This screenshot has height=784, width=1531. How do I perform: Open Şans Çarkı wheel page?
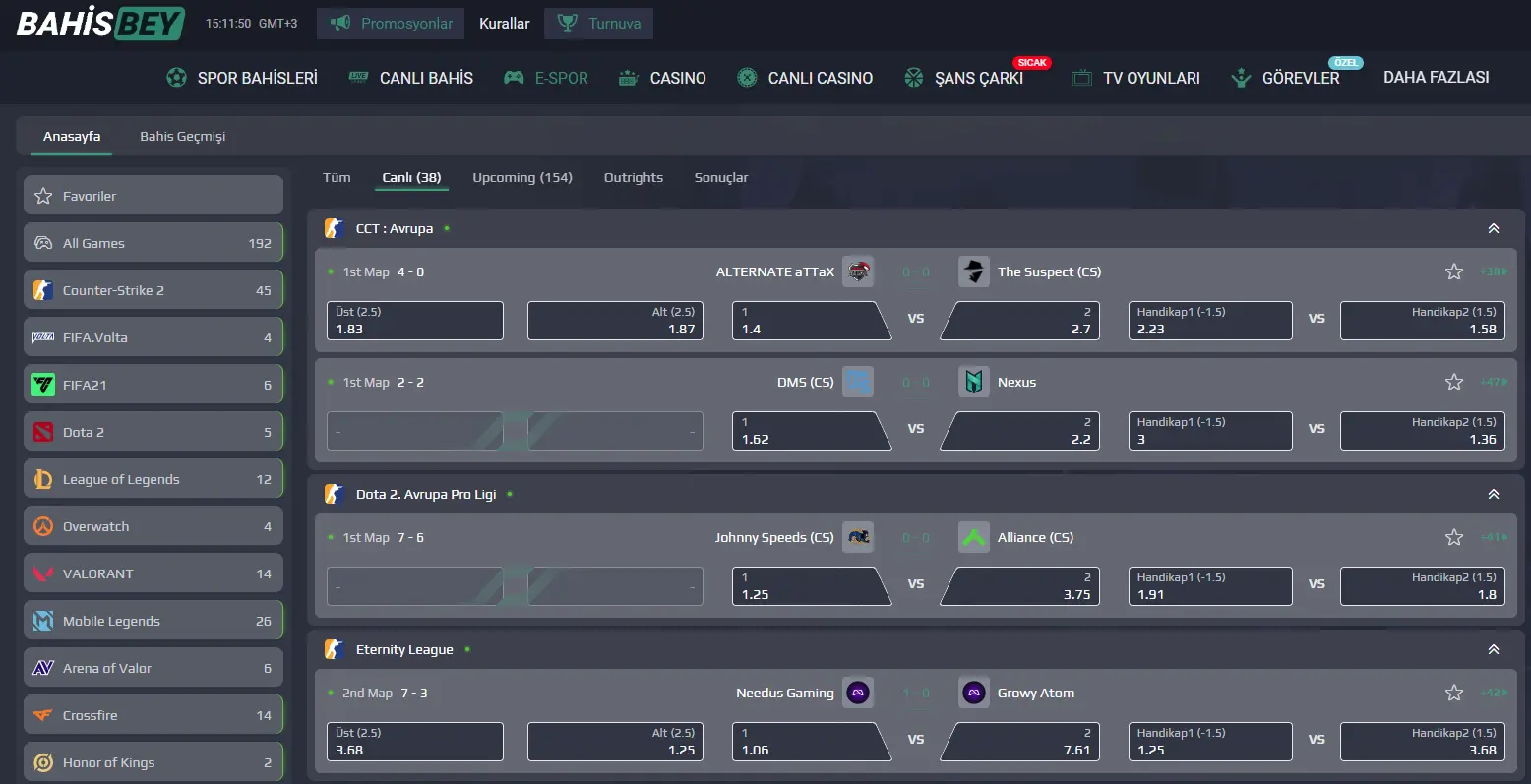pyautogui.click(x=963, y=78)
